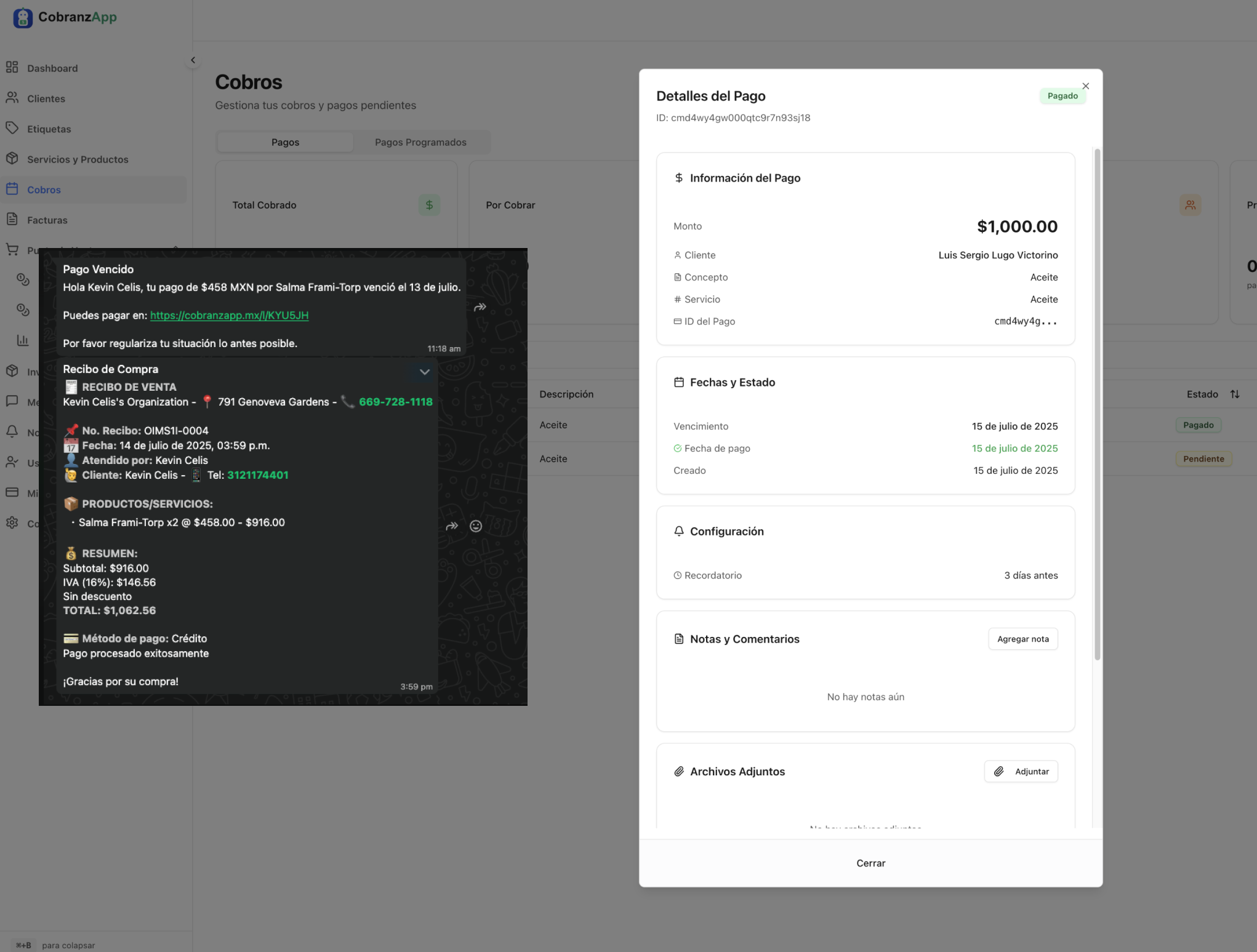The height and width of the screenshot is (952, 1257).
Task: Click the payment details dialog scrollbar
Action: [1097, 404]
